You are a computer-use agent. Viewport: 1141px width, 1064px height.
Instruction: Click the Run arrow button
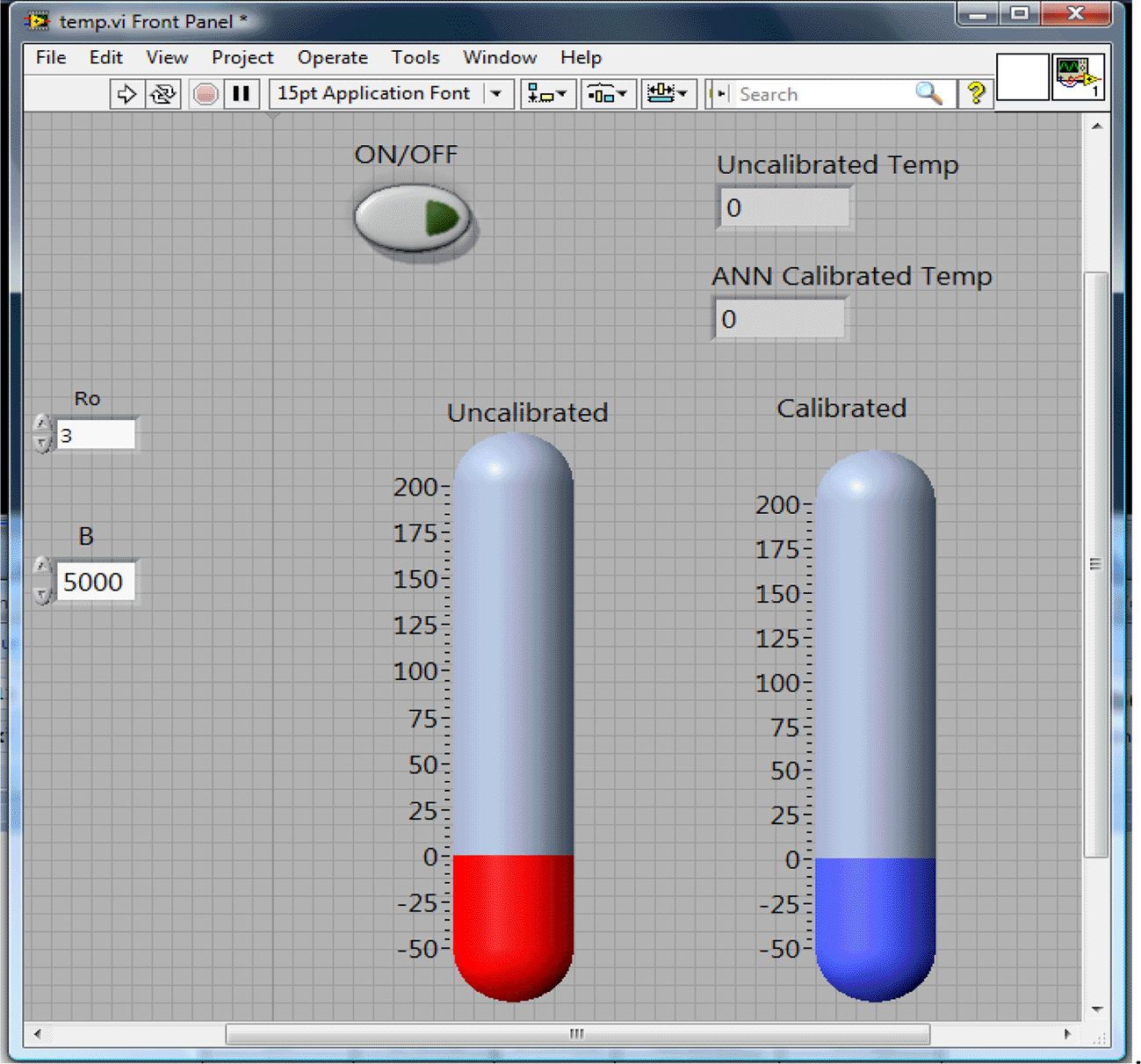coord(126,94)
